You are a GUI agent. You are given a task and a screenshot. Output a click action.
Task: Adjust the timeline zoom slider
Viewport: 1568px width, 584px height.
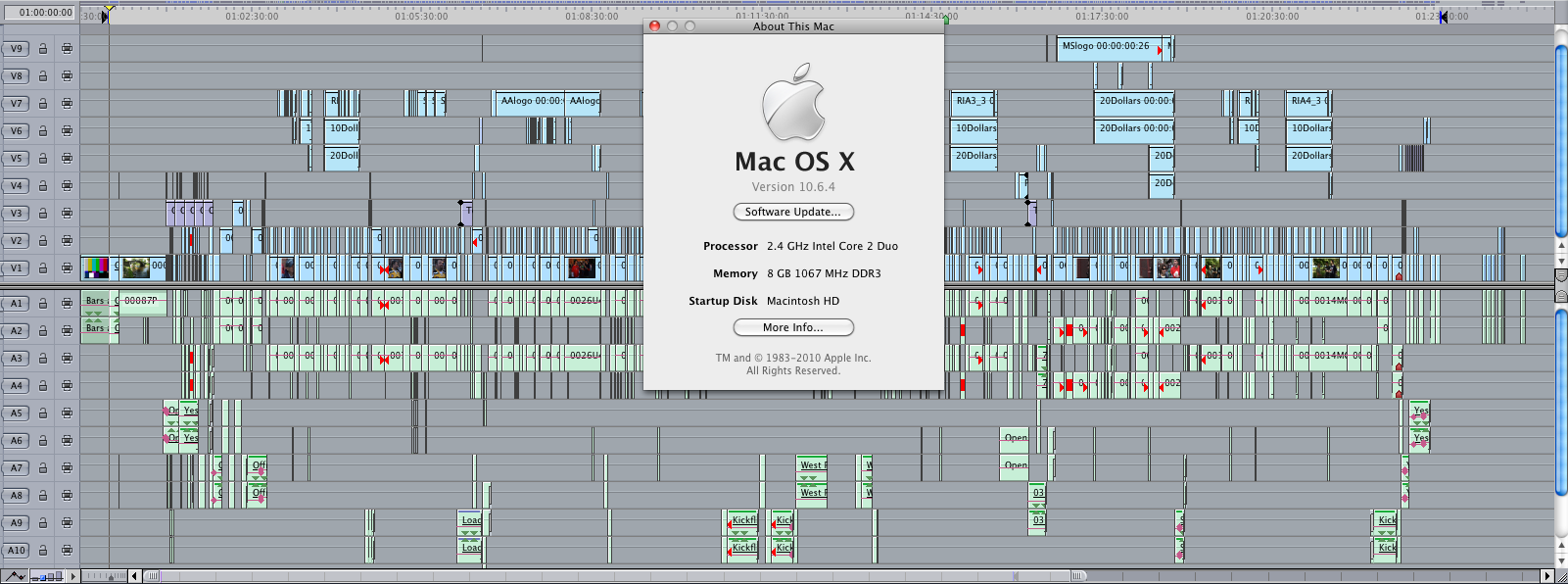tap(104, 576)
